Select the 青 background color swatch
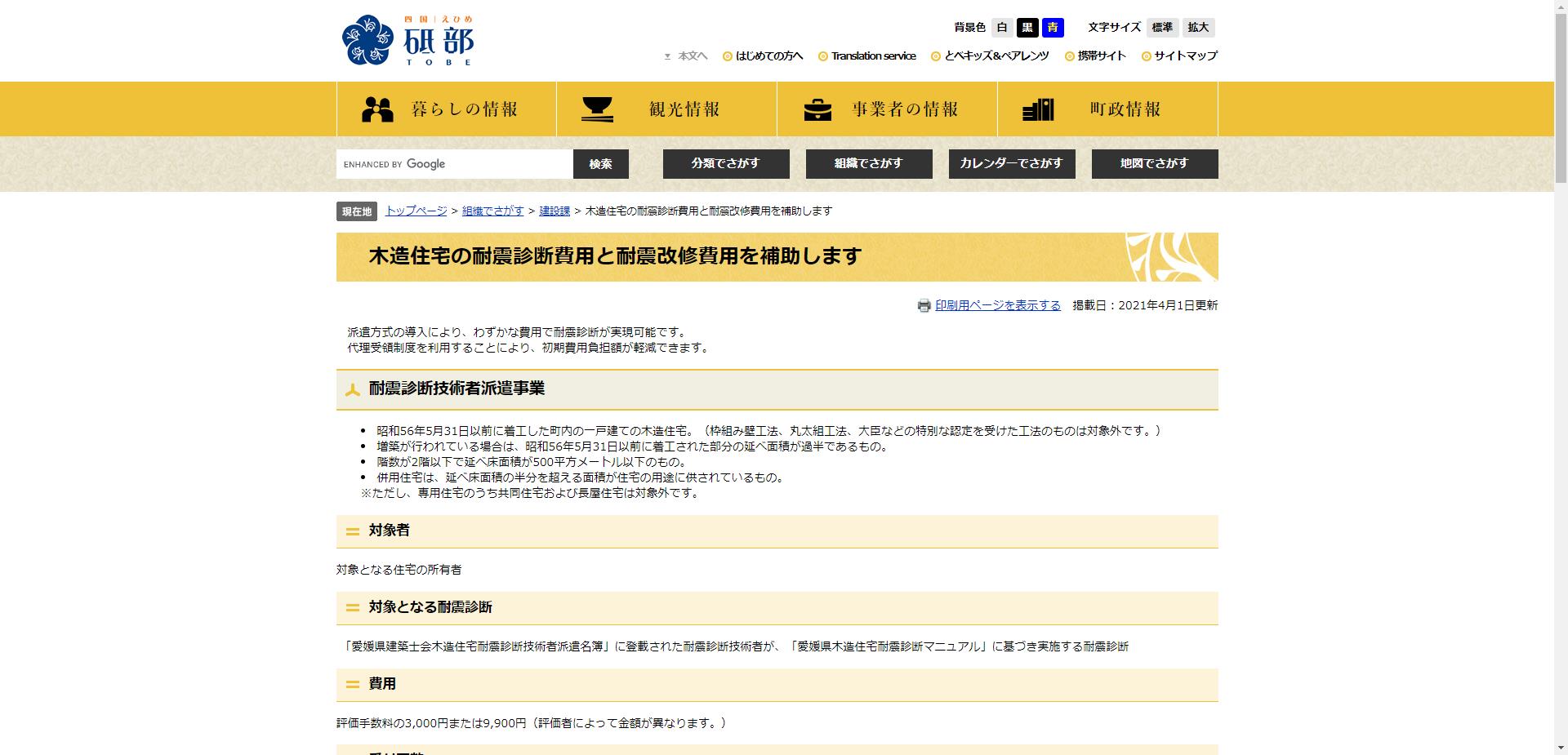The width and height of the screenshot is (1568, 755). coord(1054,27)
